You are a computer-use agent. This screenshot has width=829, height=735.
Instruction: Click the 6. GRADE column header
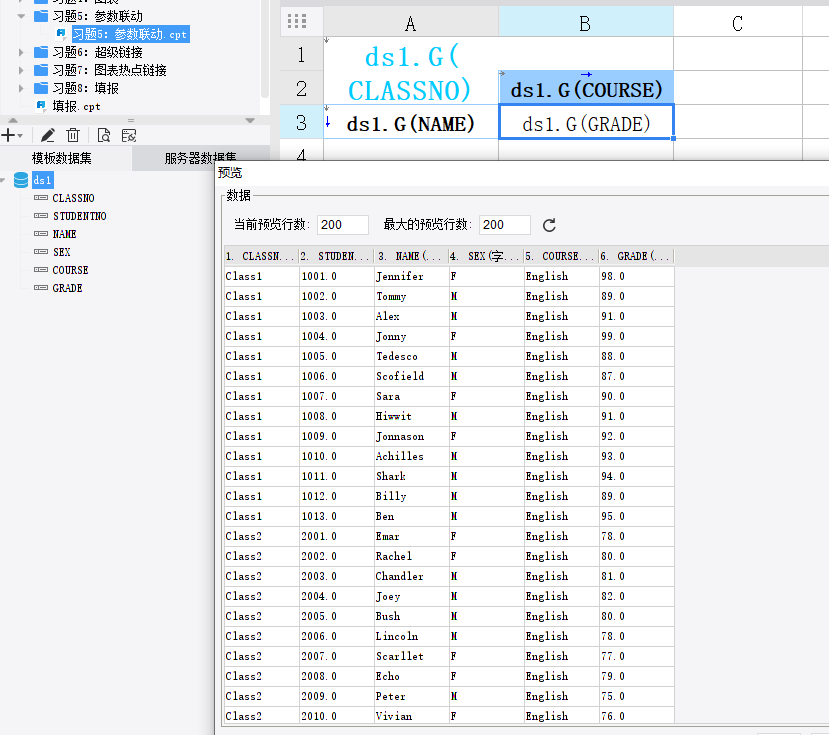[636, 256]
